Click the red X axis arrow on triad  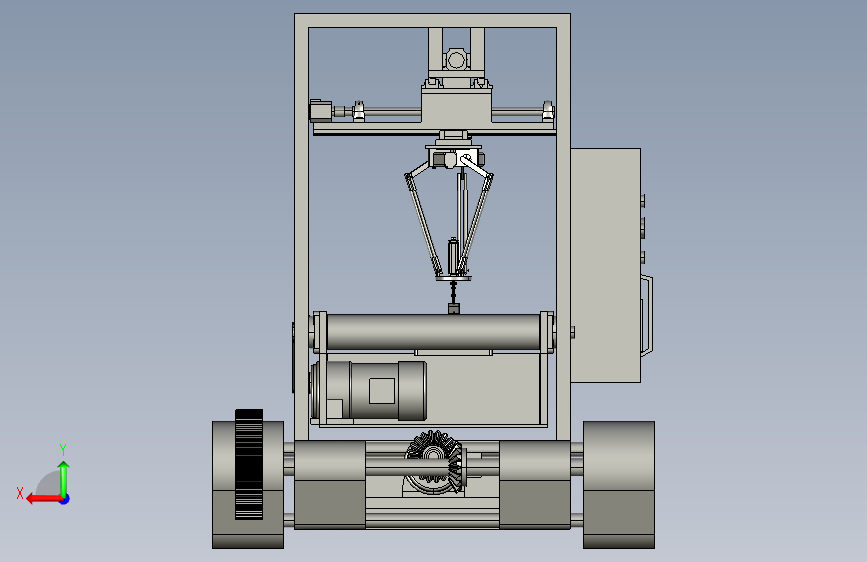click(43, 499)
